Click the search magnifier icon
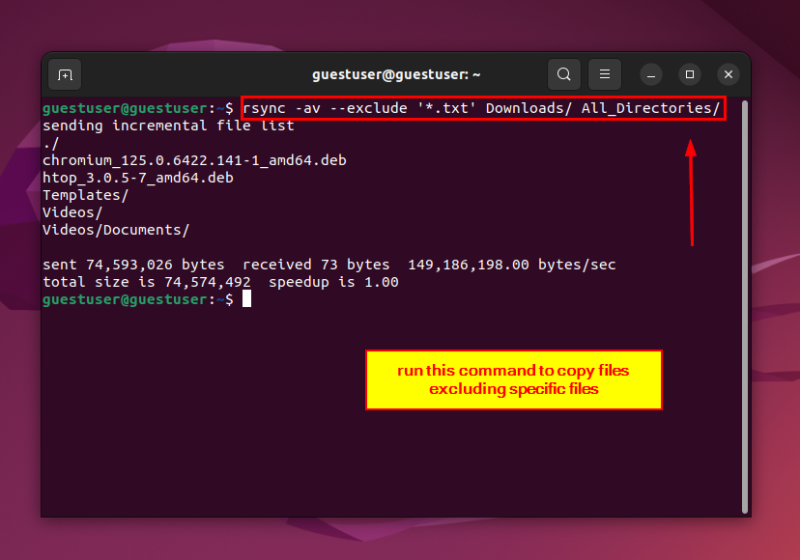The height and width of the screenshot is (560, 800). [564, 75]
